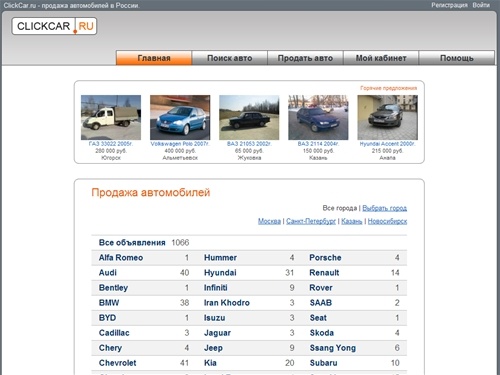Open the Hyundai Accent photo
The width and height of the screenshot is (500, 375).
pyautogui.click(x=387, y=117)
